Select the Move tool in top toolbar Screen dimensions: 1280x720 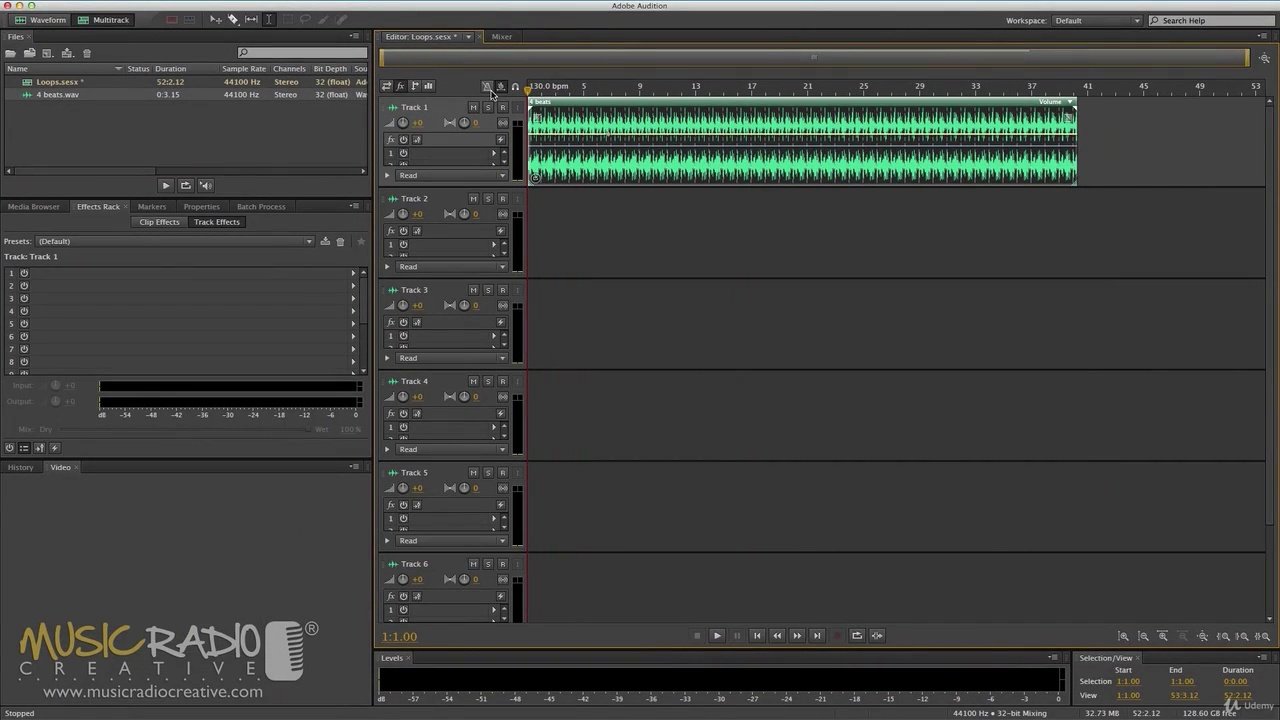tap(215, 20)
